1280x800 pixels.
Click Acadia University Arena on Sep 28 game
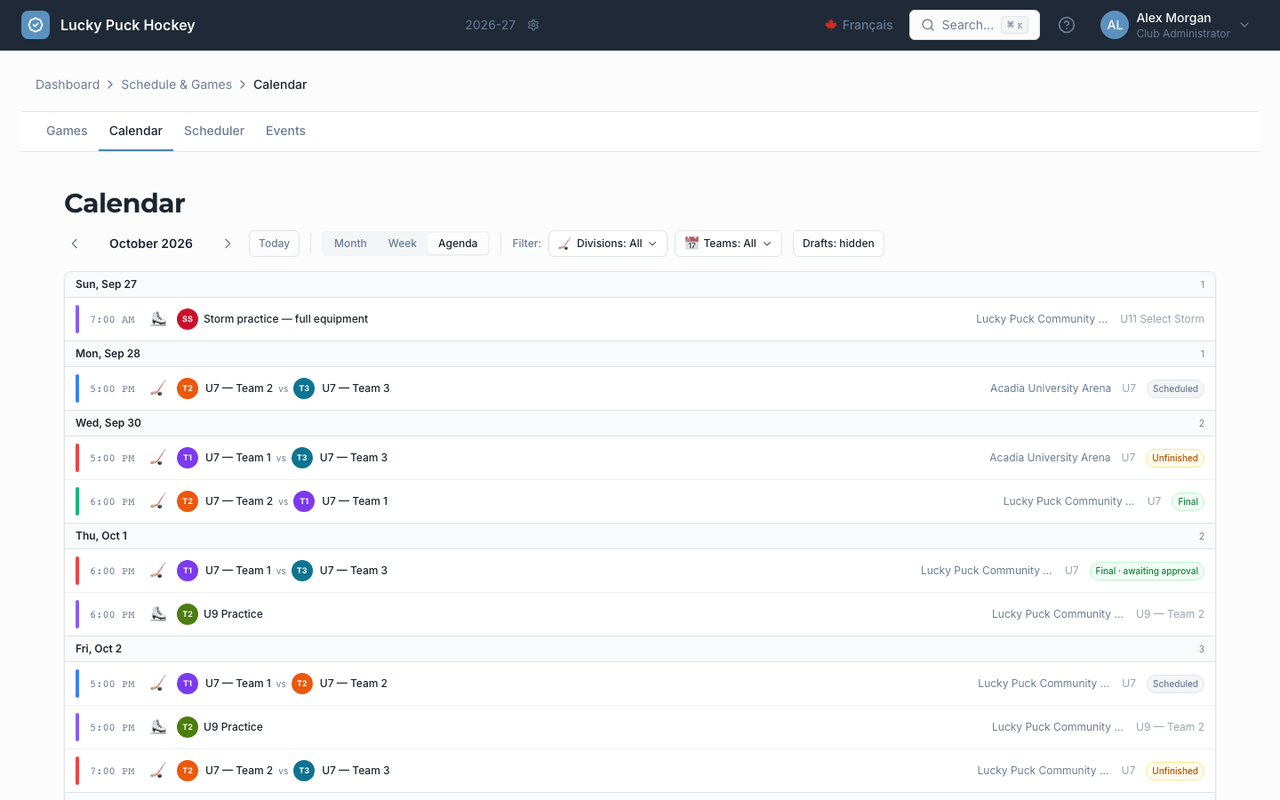[x=1050, y=388]
